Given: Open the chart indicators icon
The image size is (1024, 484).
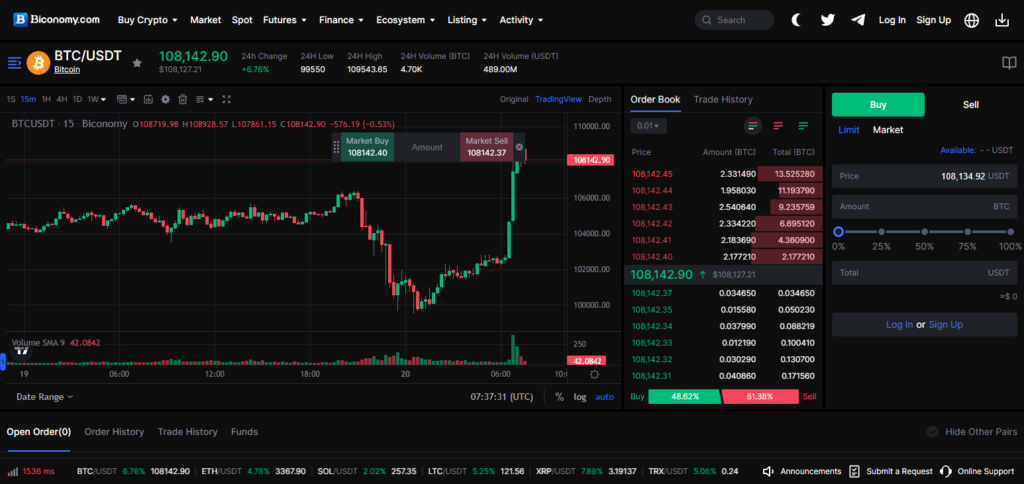Looking at the screenshot, I should (148, 99).
